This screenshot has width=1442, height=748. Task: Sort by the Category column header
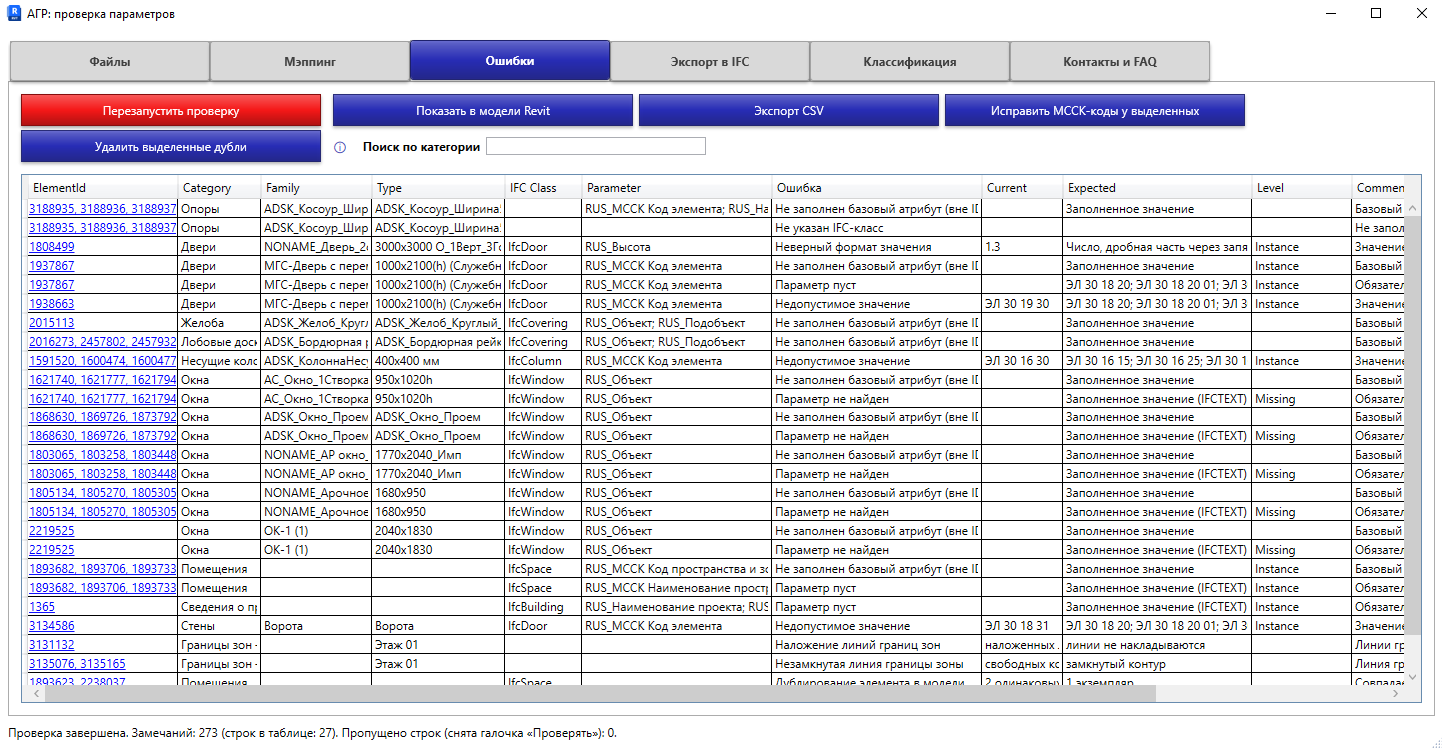coord(219,187)
